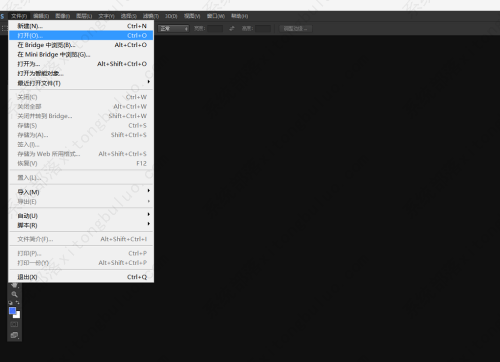Expand the 脚本(R) submenu
500x362 pixels.
point(81,225)
